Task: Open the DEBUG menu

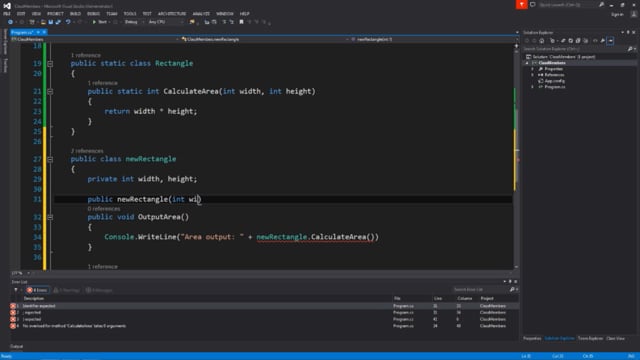Action: [93, 13]
